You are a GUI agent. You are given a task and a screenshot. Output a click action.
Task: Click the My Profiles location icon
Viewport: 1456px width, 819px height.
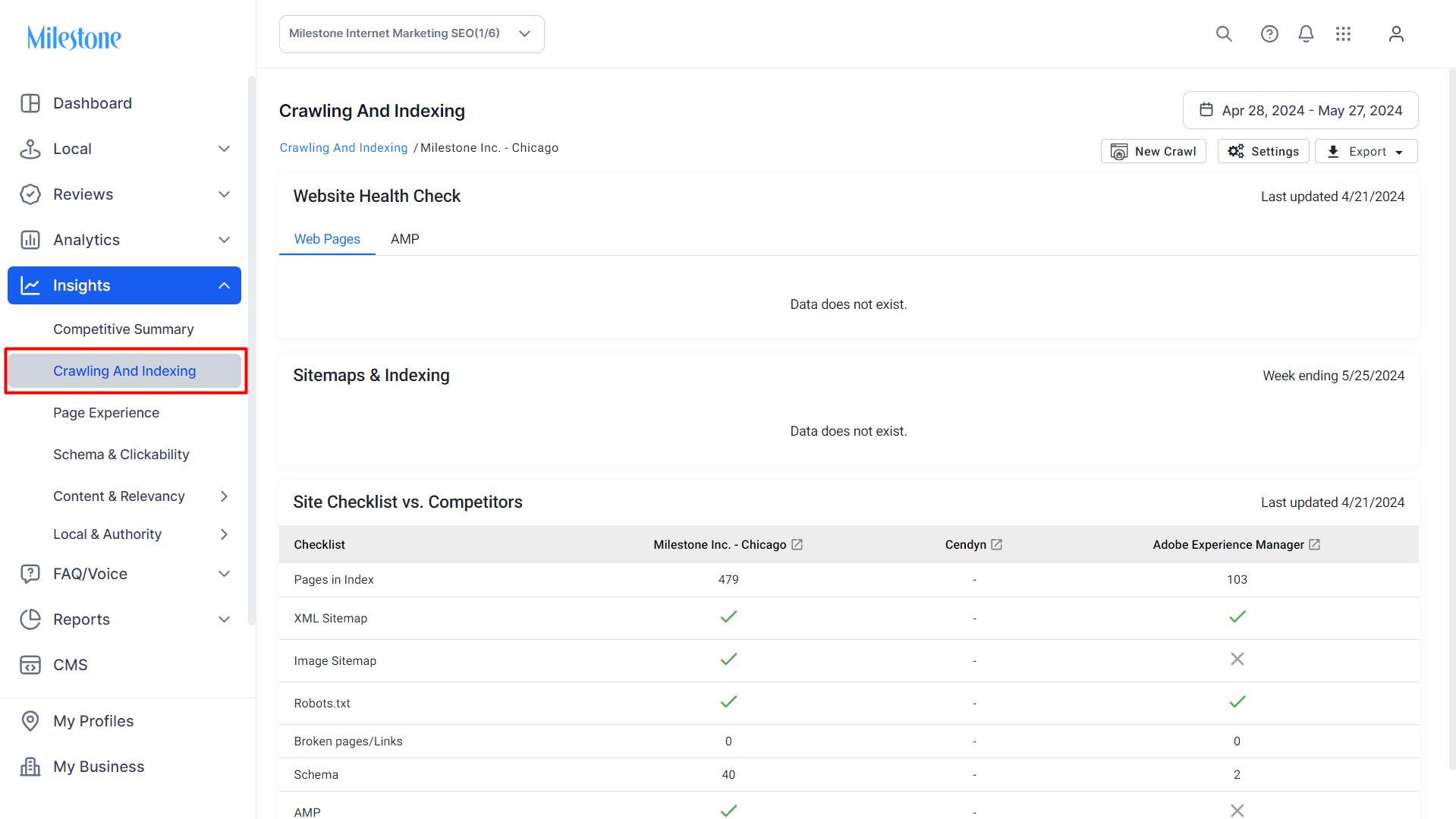30,721
